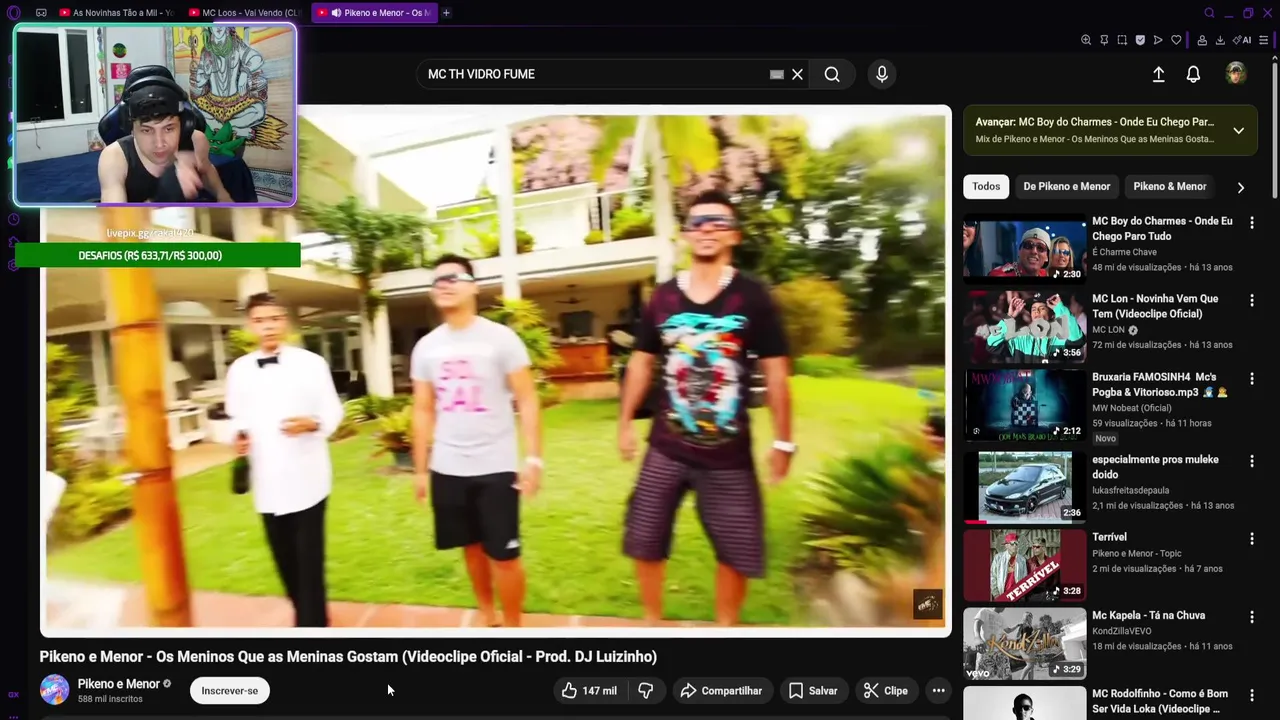Click the Clipe scissors button
The image size is (1280, 720).
point(886,691)
